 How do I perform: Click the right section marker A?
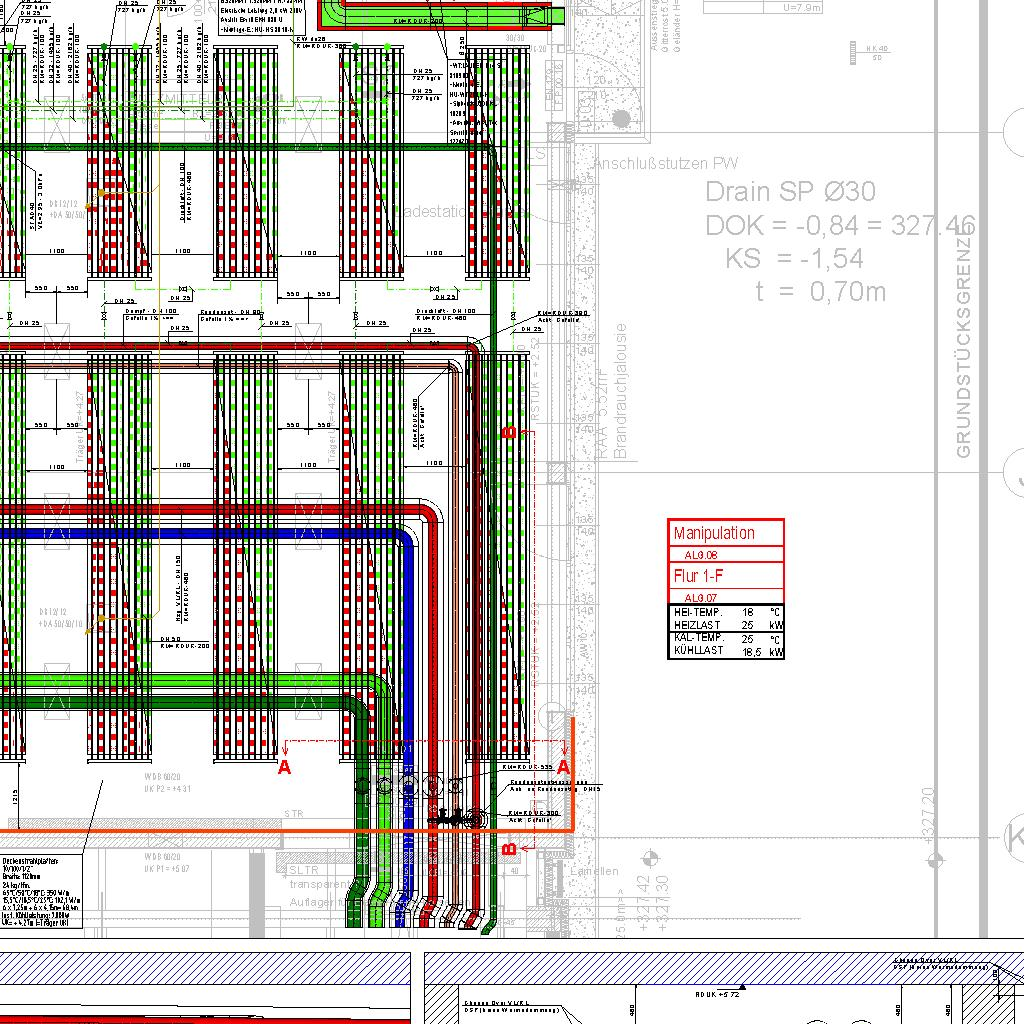(563, 766)
